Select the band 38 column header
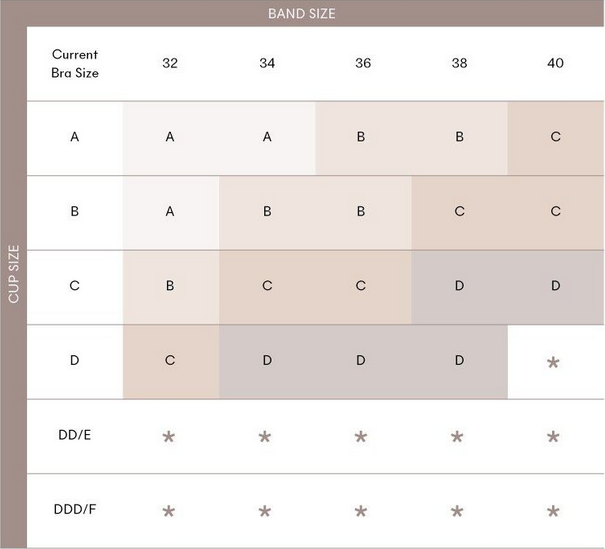The image size is (605, 549). [458, 63]
